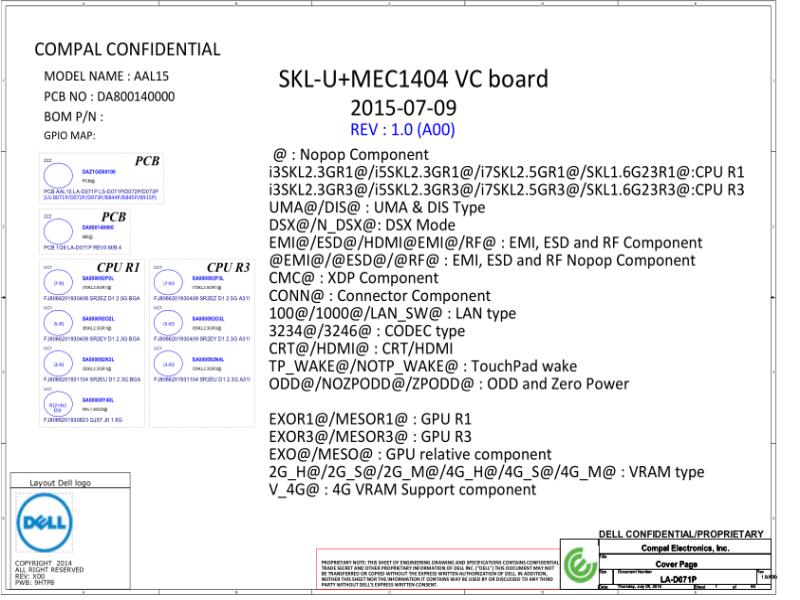Click 'CMC@ : XDP Component' line
Screen dimensions: 800x600
(x=354, y=278)
